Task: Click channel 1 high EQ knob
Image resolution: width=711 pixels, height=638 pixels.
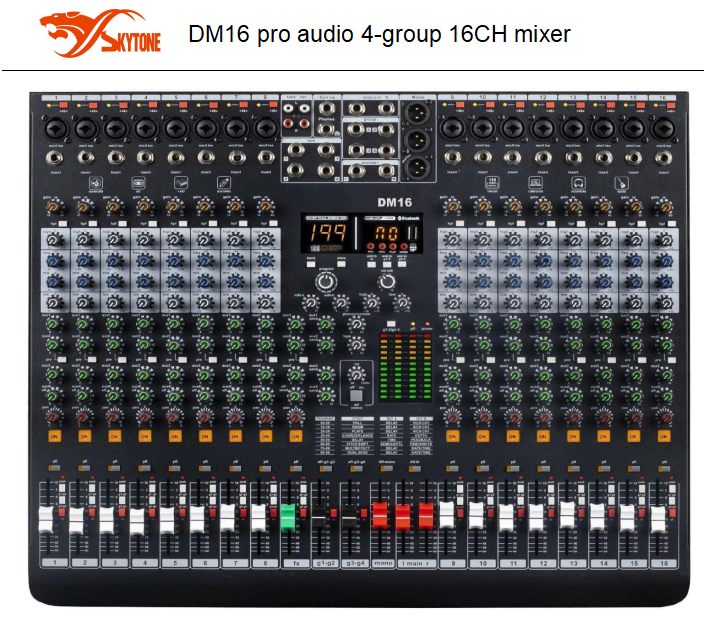Action: pos(54,239)
